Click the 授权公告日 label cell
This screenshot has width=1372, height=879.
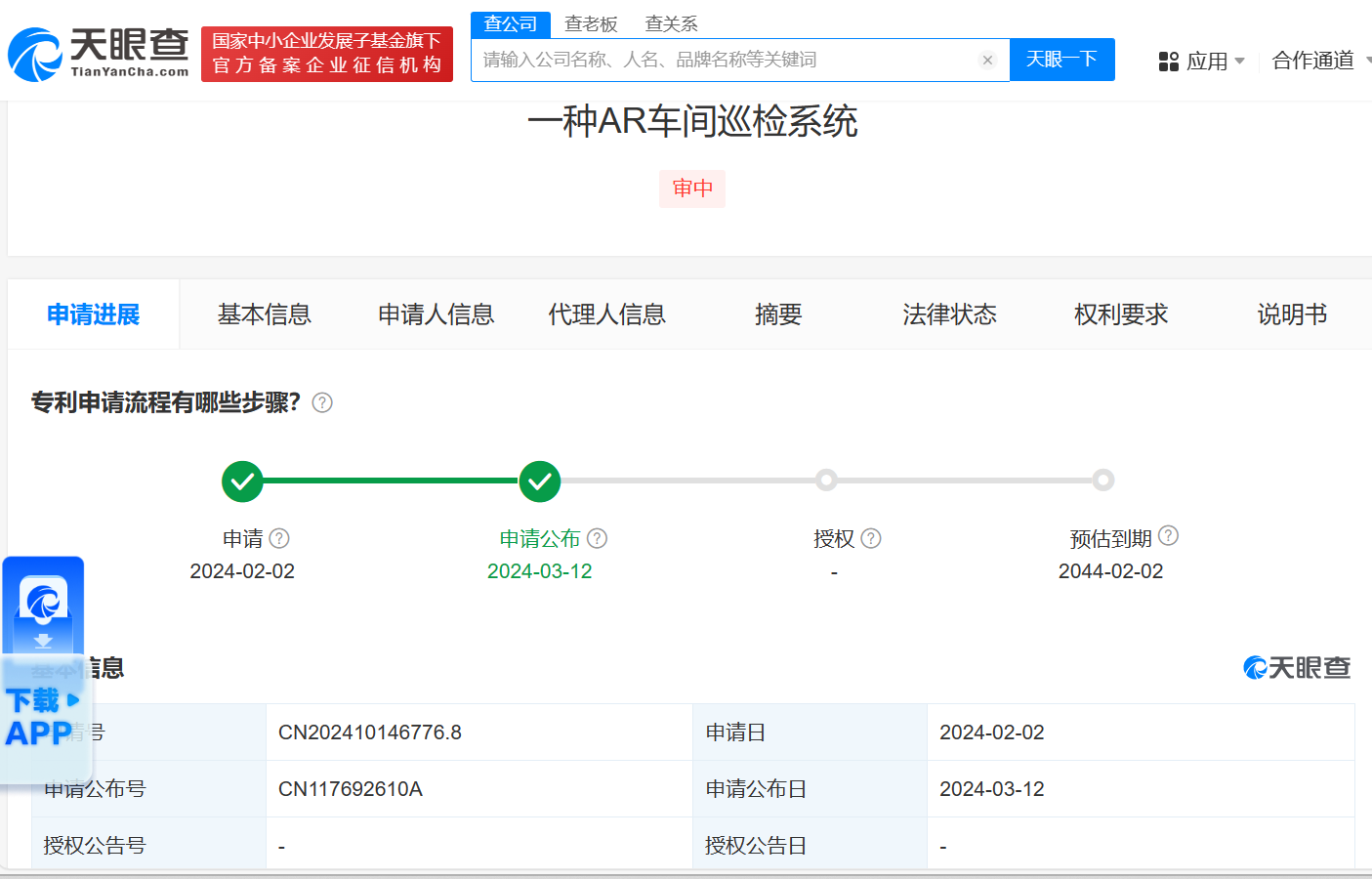pyautogui.click(x=811, y=845)
